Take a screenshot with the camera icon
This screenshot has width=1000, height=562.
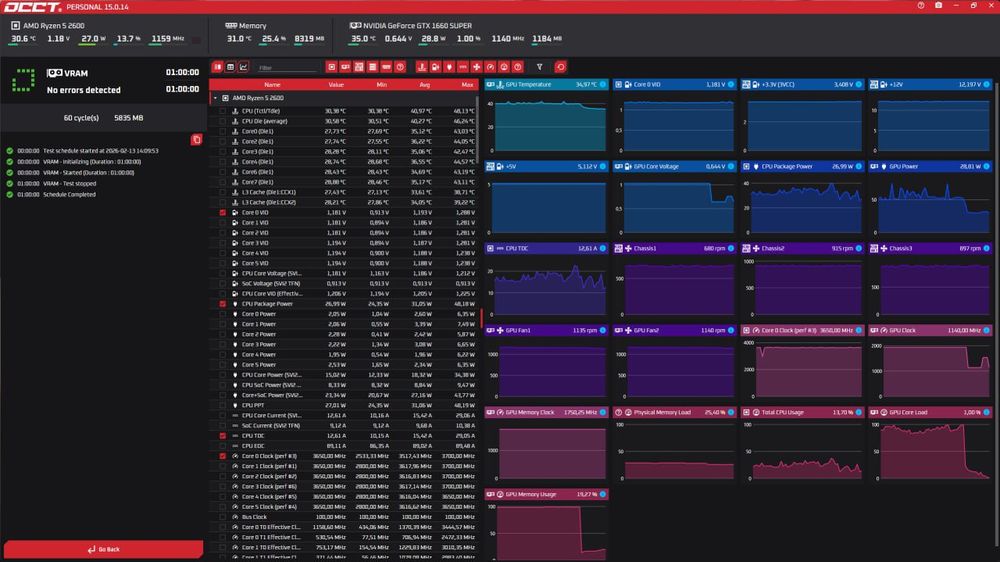939,5
